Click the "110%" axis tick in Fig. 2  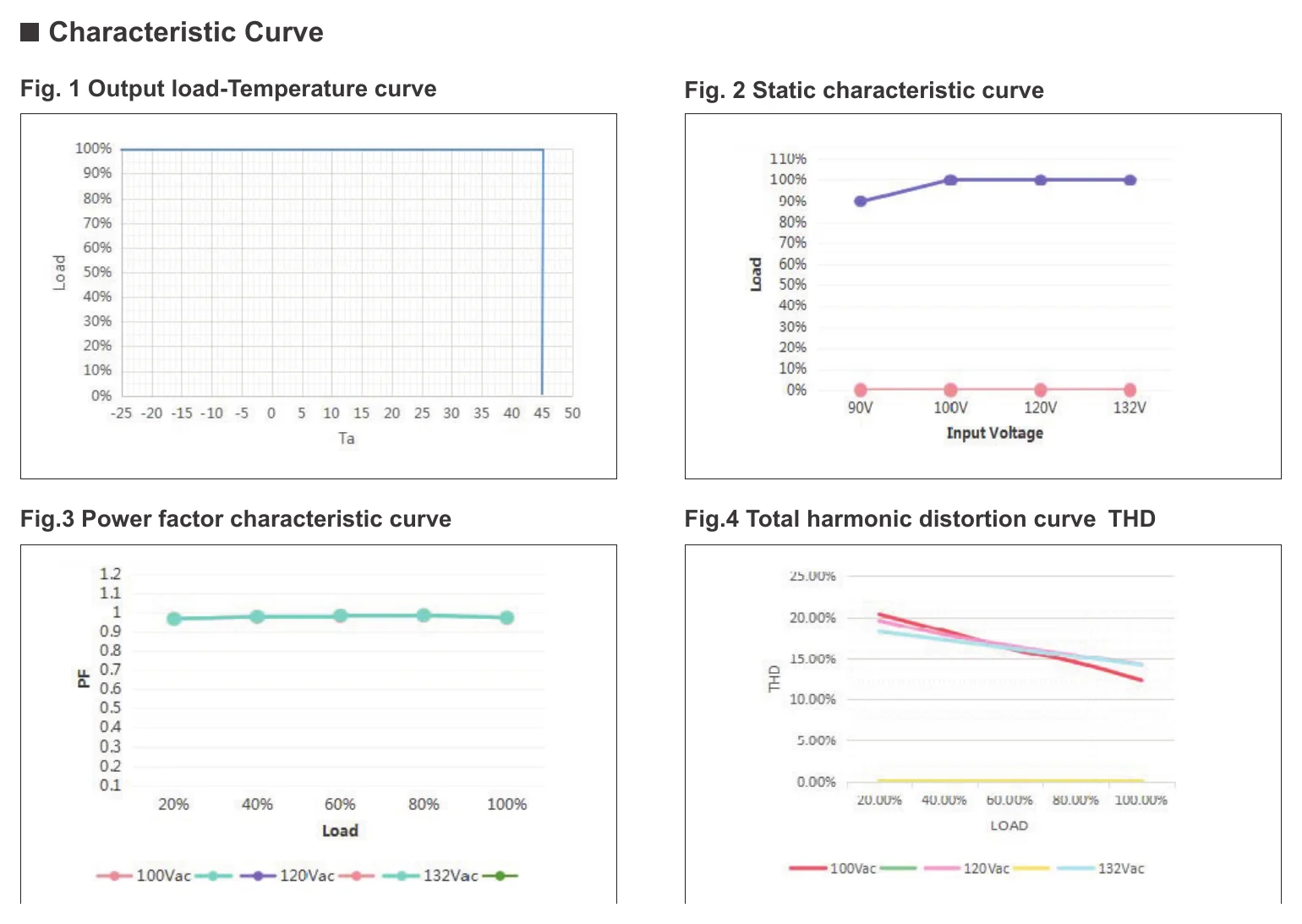(788, 159)
